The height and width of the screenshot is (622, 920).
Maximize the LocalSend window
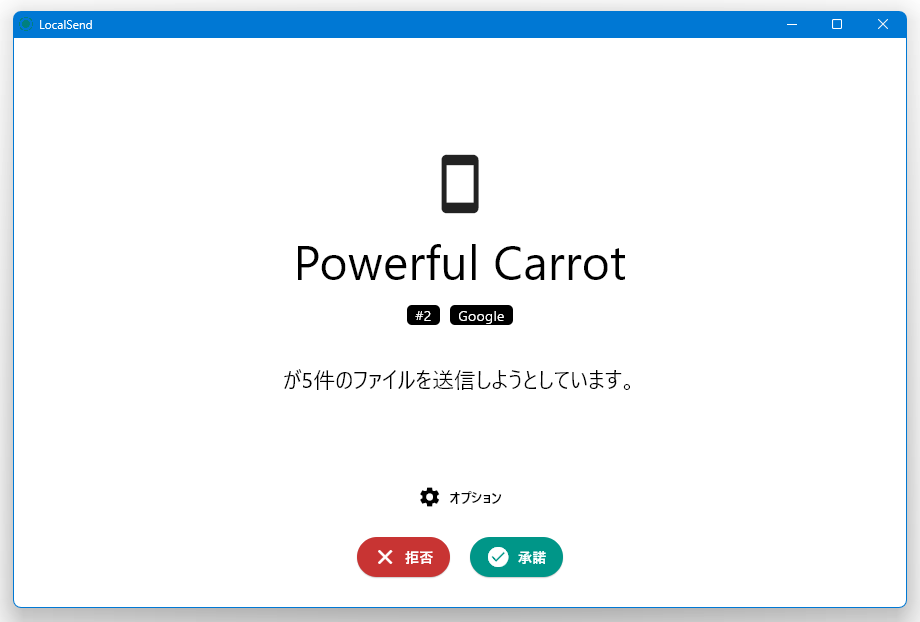tap(837, 24)
